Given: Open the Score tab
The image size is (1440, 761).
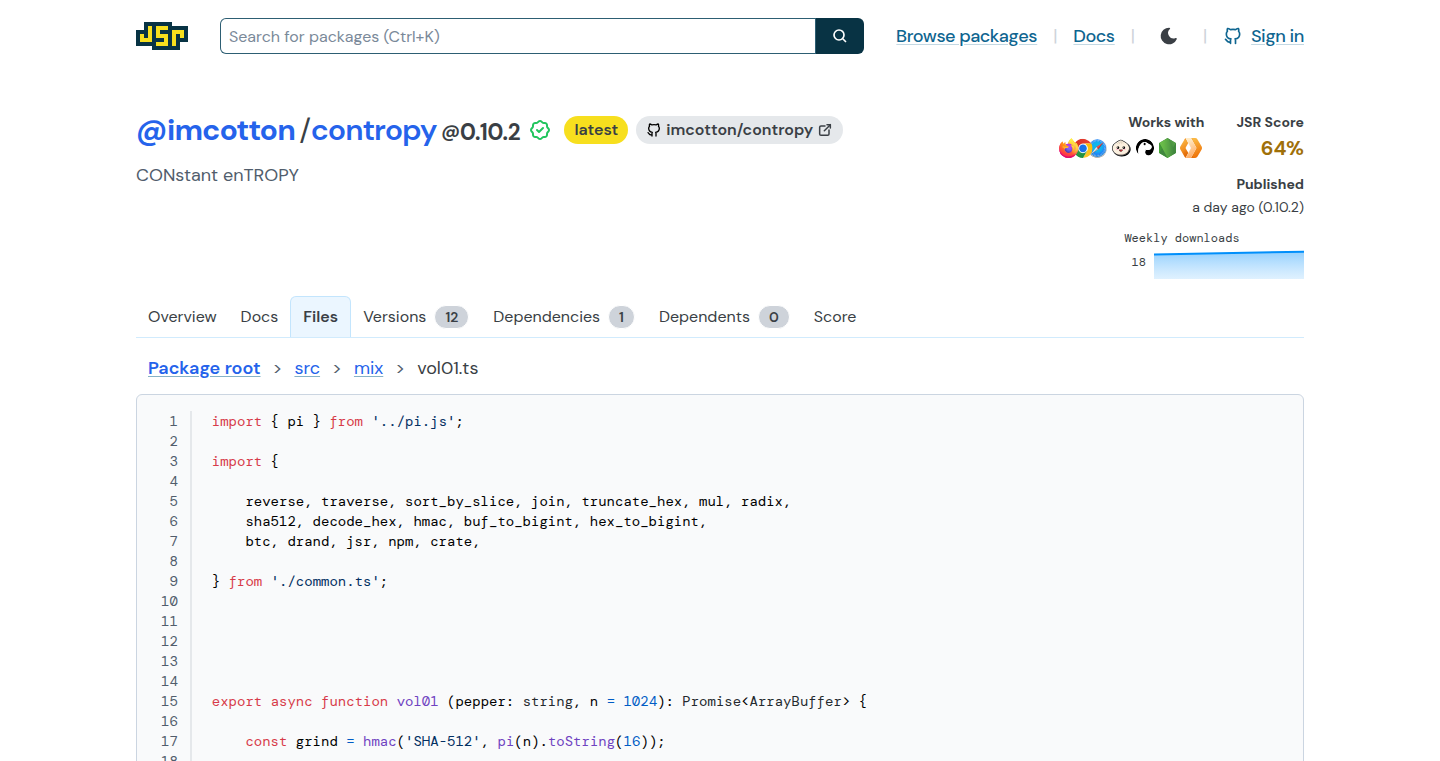Looking at the screenshot, I should 835,317.
